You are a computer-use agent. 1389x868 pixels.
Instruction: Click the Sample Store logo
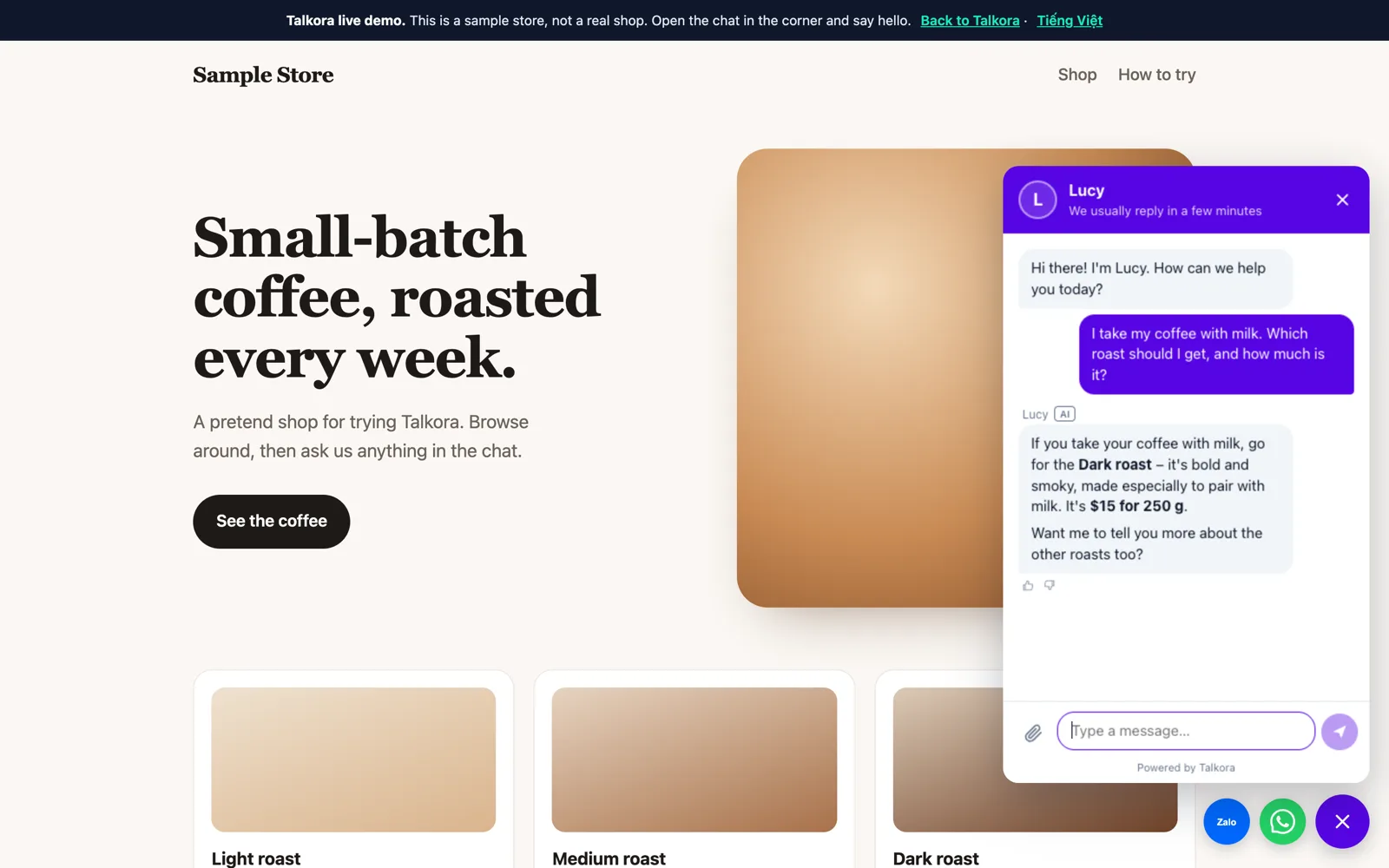[x=263, y=75]
